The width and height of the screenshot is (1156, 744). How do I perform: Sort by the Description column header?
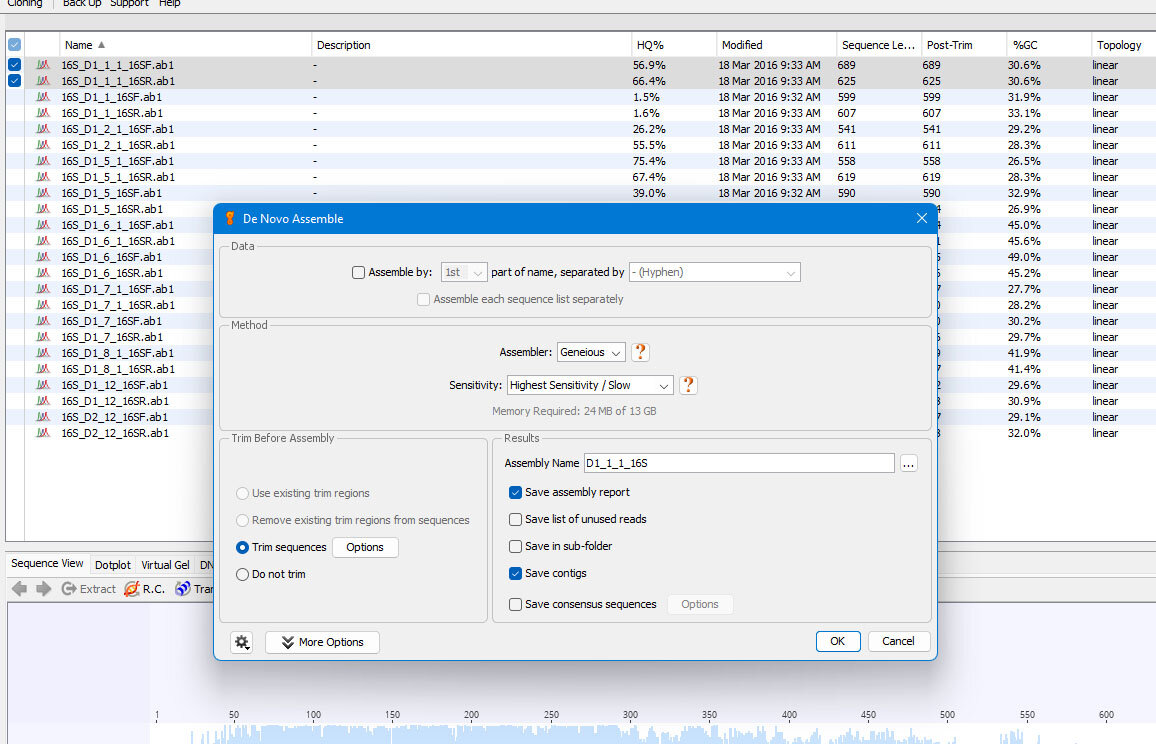[x=471, y=45]
